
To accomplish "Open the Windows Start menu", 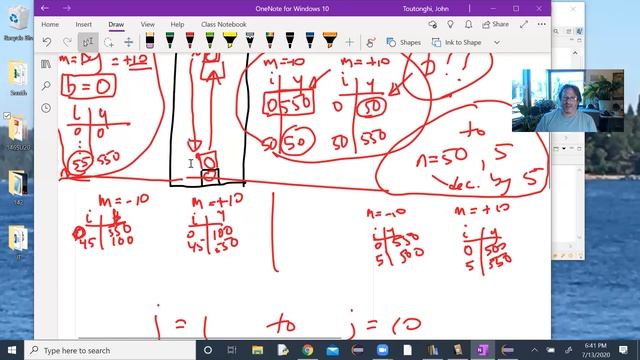I will (12, 350).
